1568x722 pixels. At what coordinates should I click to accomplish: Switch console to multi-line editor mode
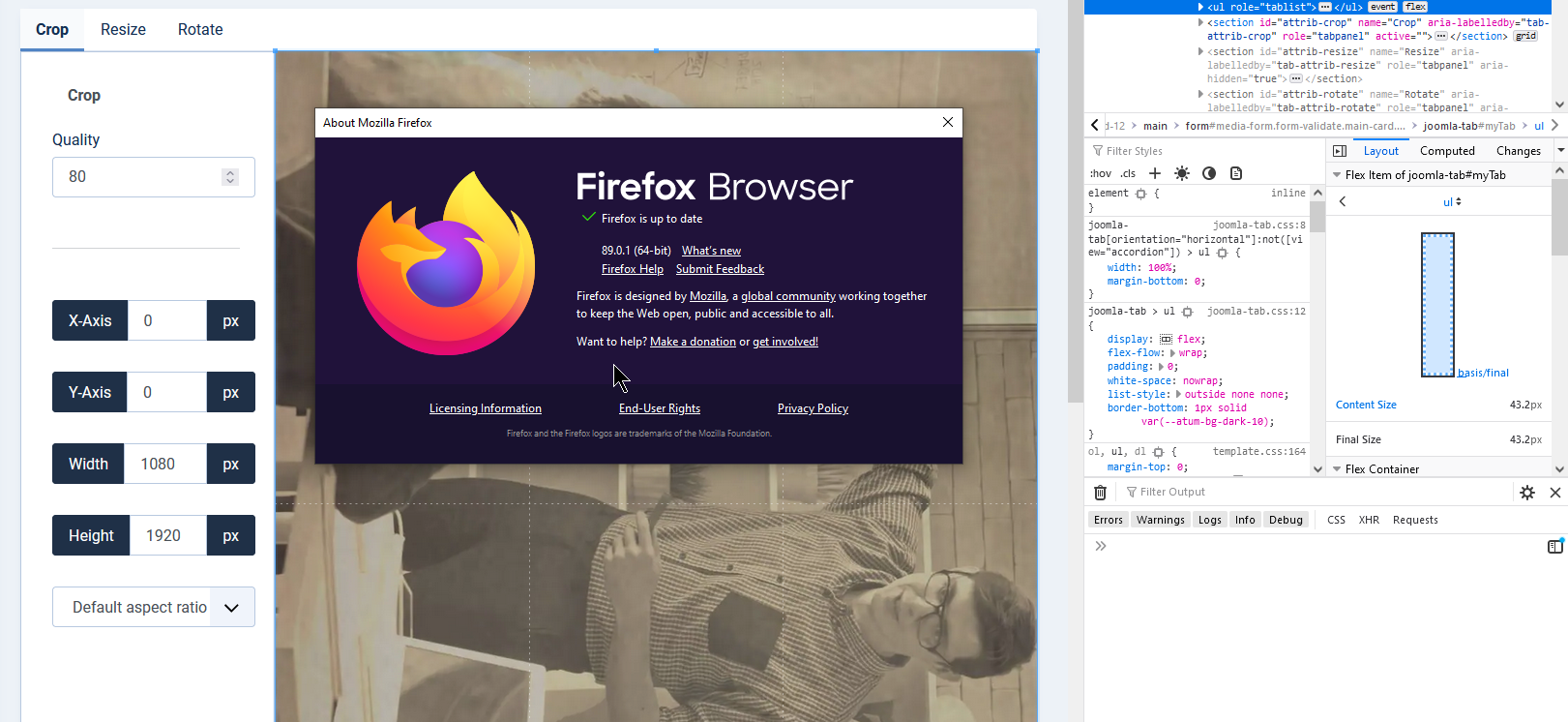click(1555, 547)
